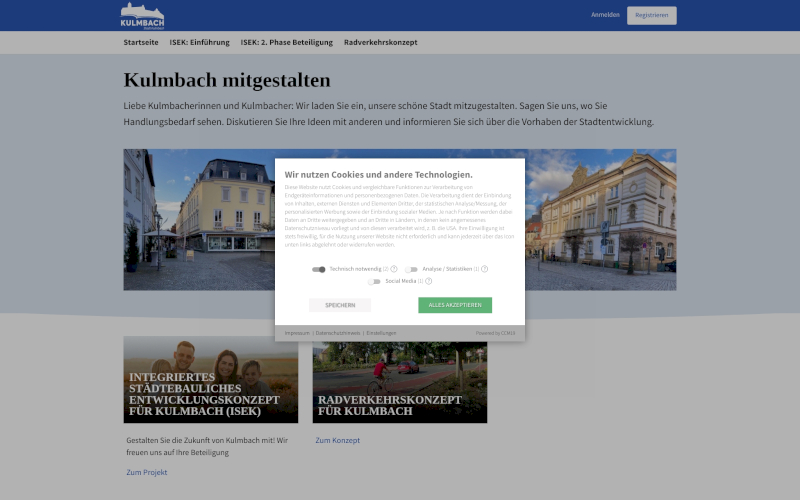Open help icon for Technisch notwendig
800x500 pixels.
click(394, 269)
